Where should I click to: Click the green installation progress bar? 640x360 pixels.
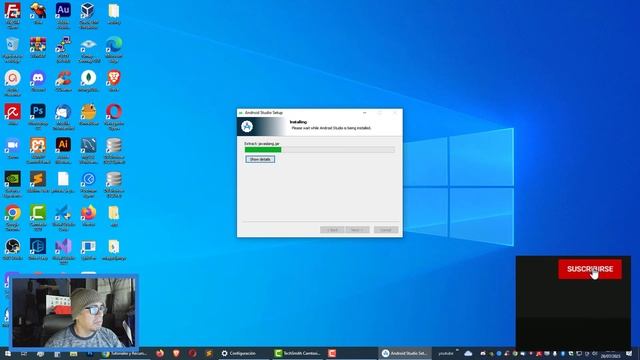point(320,150)
